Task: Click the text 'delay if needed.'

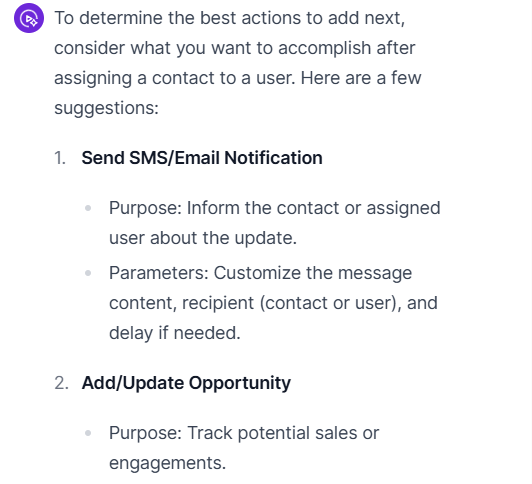Action: [x=175, y=333]
